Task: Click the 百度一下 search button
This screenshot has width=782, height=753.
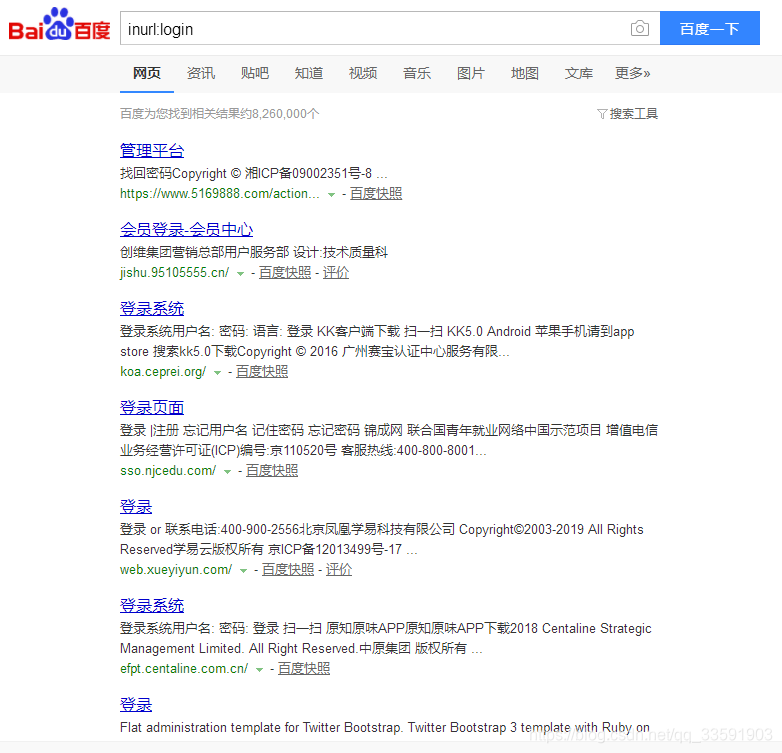Action: [710, 28]
